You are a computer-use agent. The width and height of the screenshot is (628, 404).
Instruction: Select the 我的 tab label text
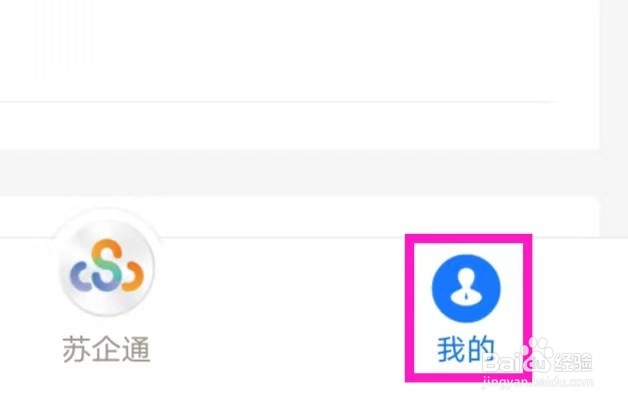click(x=466, y=349)
